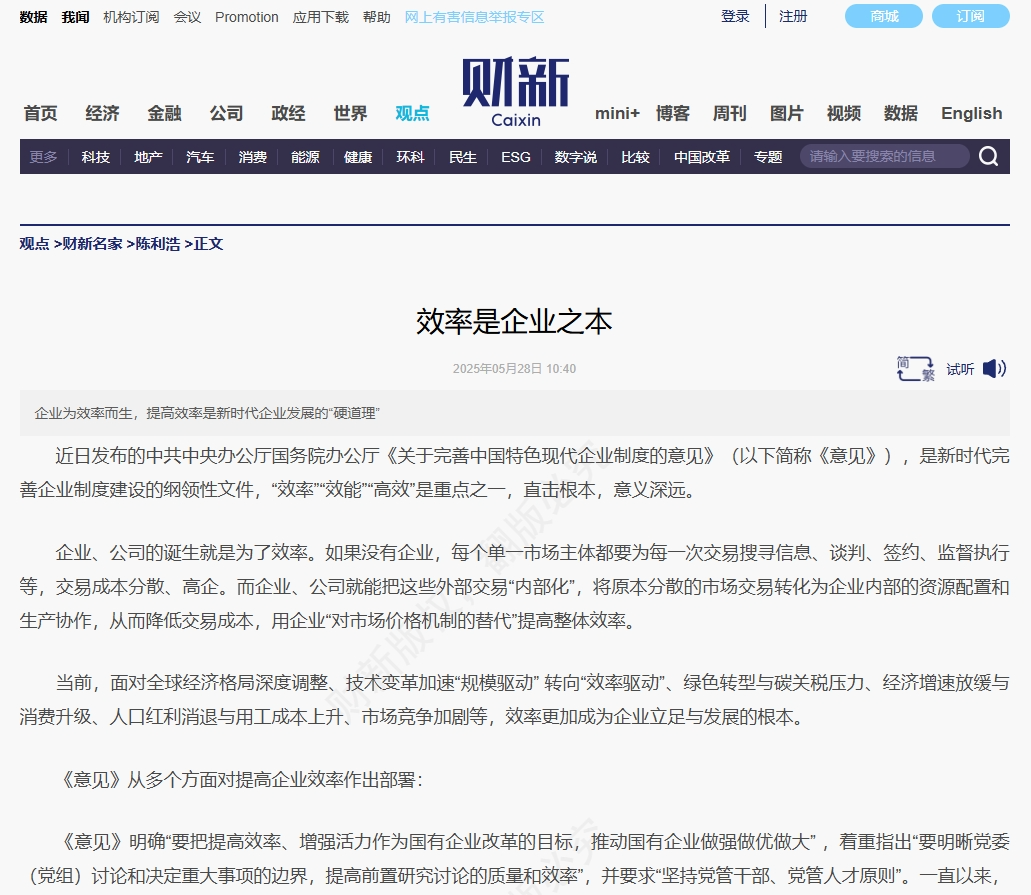Click the 订阅 subscribe button
1031x895 pixels.
point(970,16)
